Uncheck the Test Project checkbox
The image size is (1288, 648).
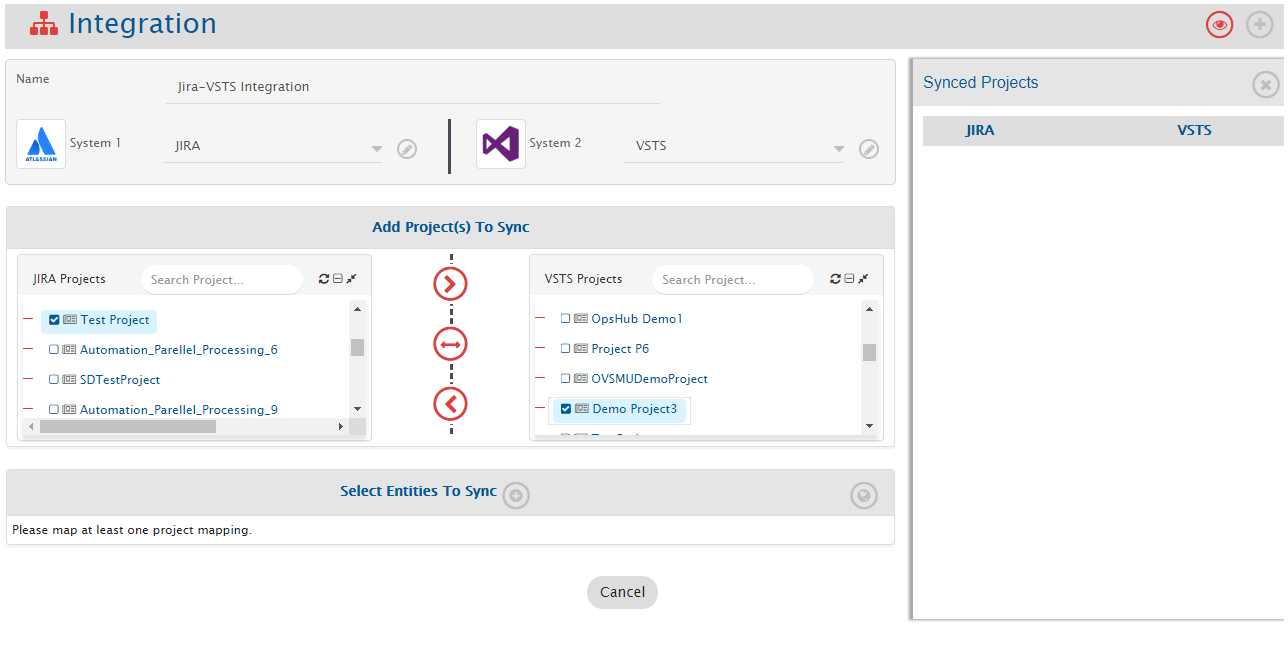54,320
